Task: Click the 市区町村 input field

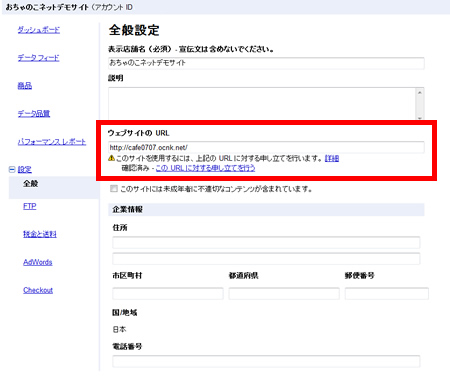Action: (168, 294)
